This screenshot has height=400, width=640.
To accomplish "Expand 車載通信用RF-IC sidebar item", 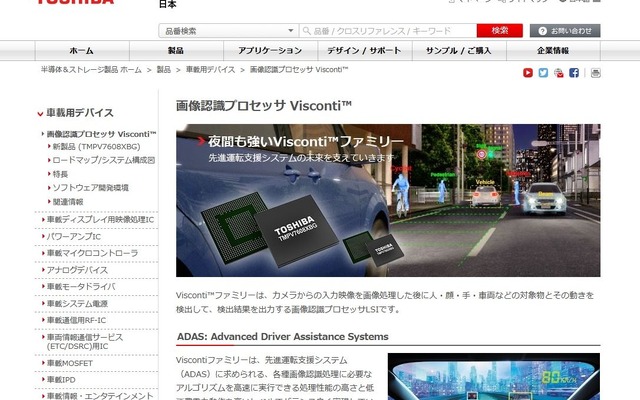I will [76, 320].
